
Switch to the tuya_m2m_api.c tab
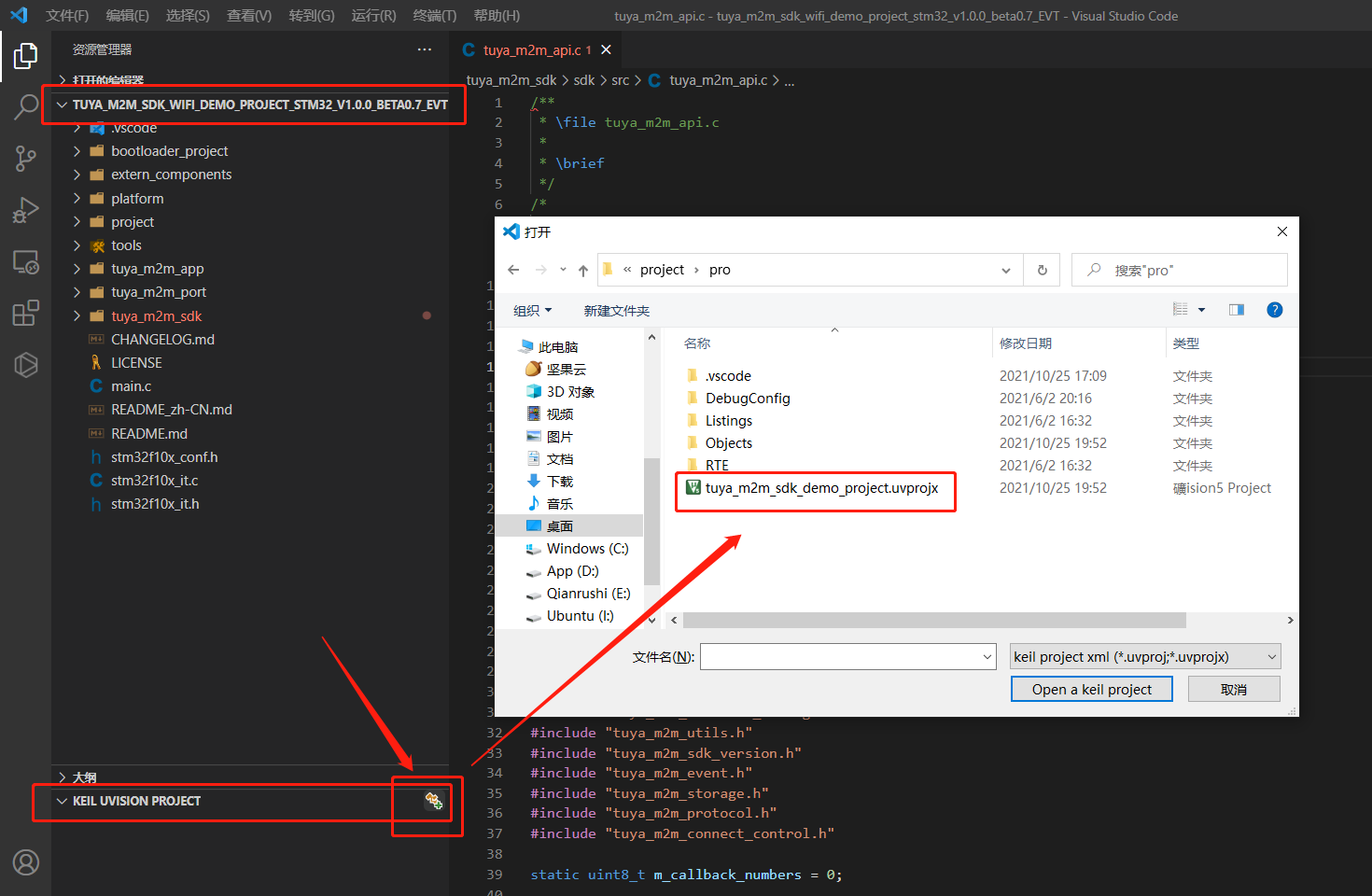[534, 49]
